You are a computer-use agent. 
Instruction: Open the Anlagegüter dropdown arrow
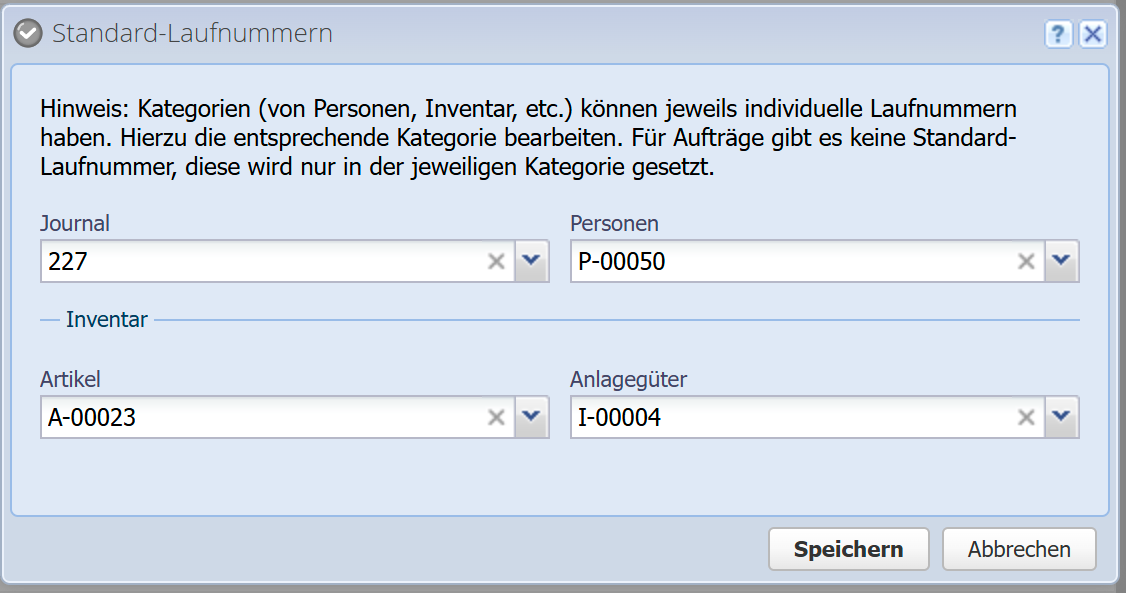point(1062,418)
